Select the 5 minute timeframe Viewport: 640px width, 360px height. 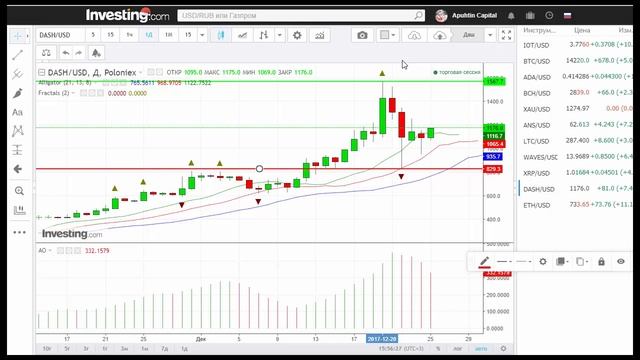tap(93, 35)
